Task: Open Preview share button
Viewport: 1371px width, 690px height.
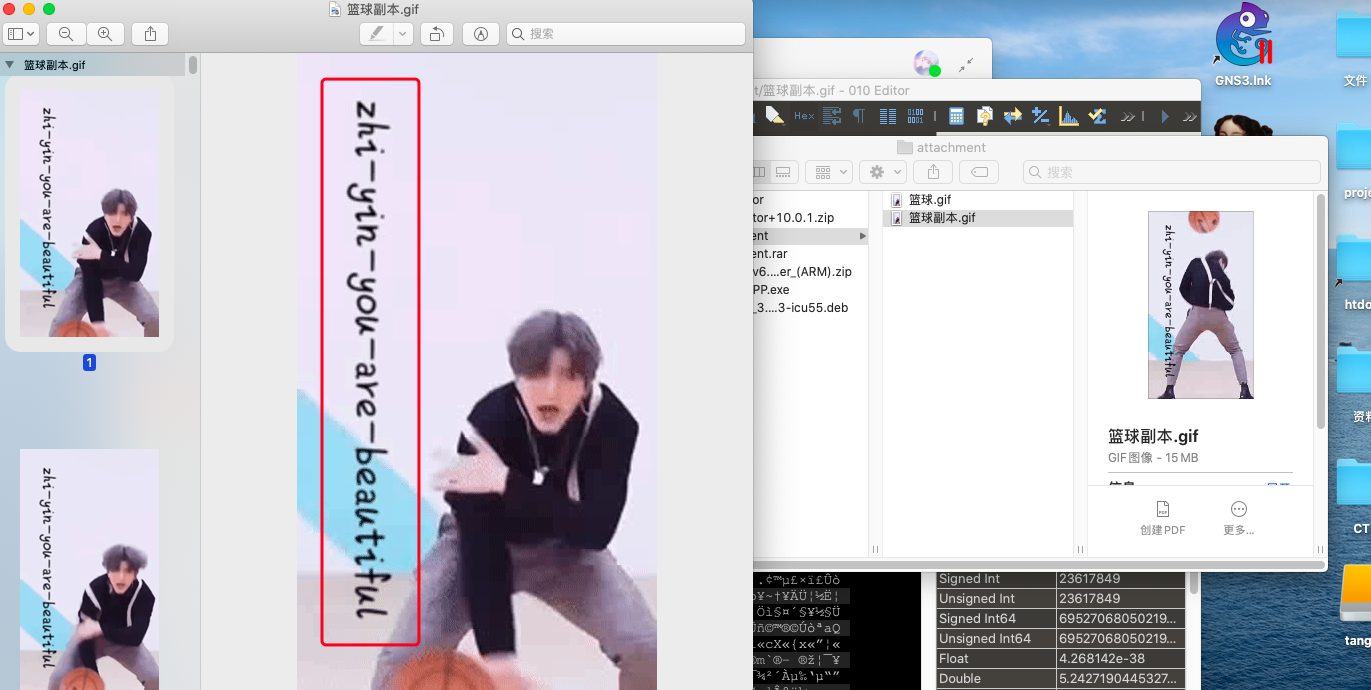Action: (150, 34)
